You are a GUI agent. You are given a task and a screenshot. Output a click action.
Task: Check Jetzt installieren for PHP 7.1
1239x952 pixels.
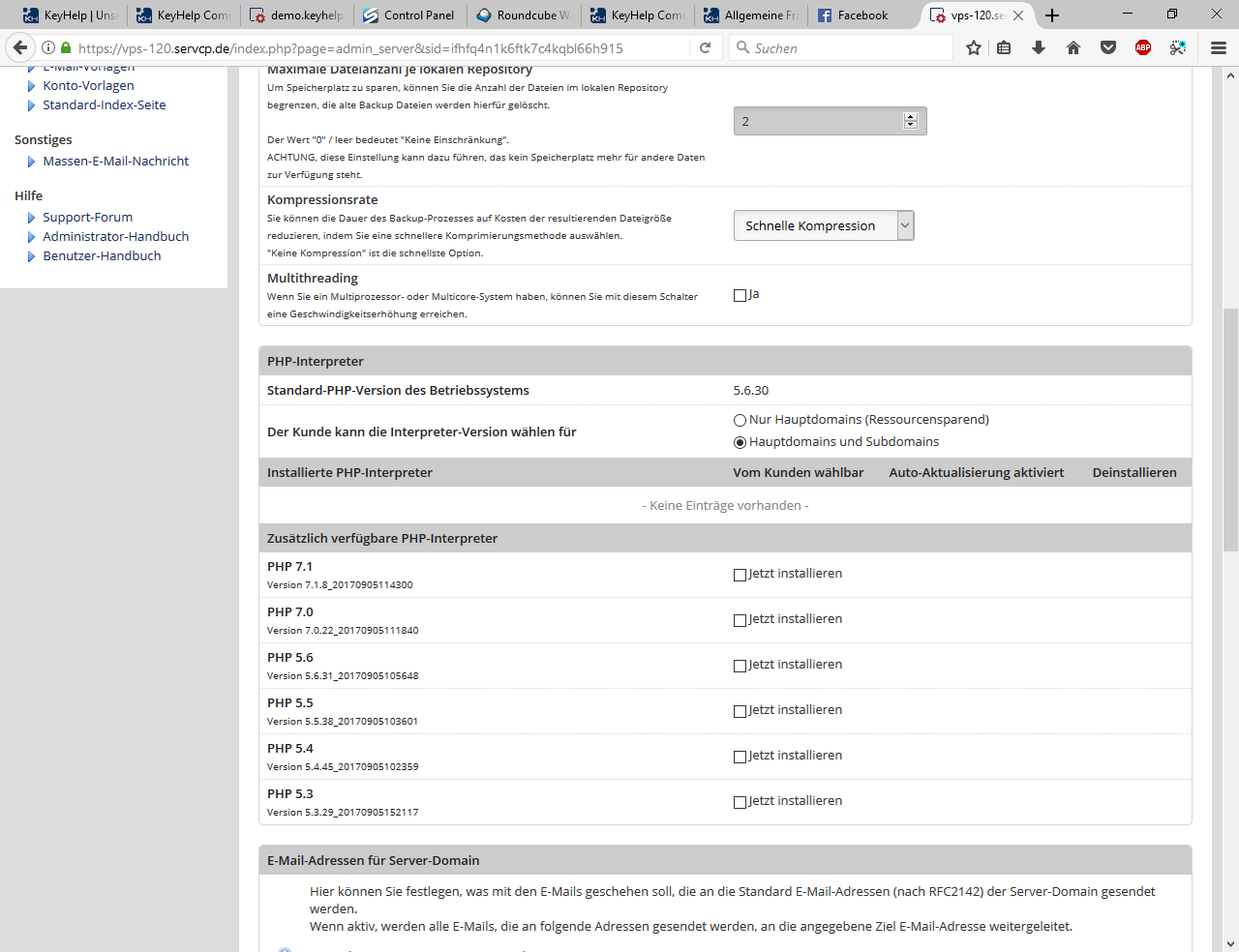(x=740, y=575)
